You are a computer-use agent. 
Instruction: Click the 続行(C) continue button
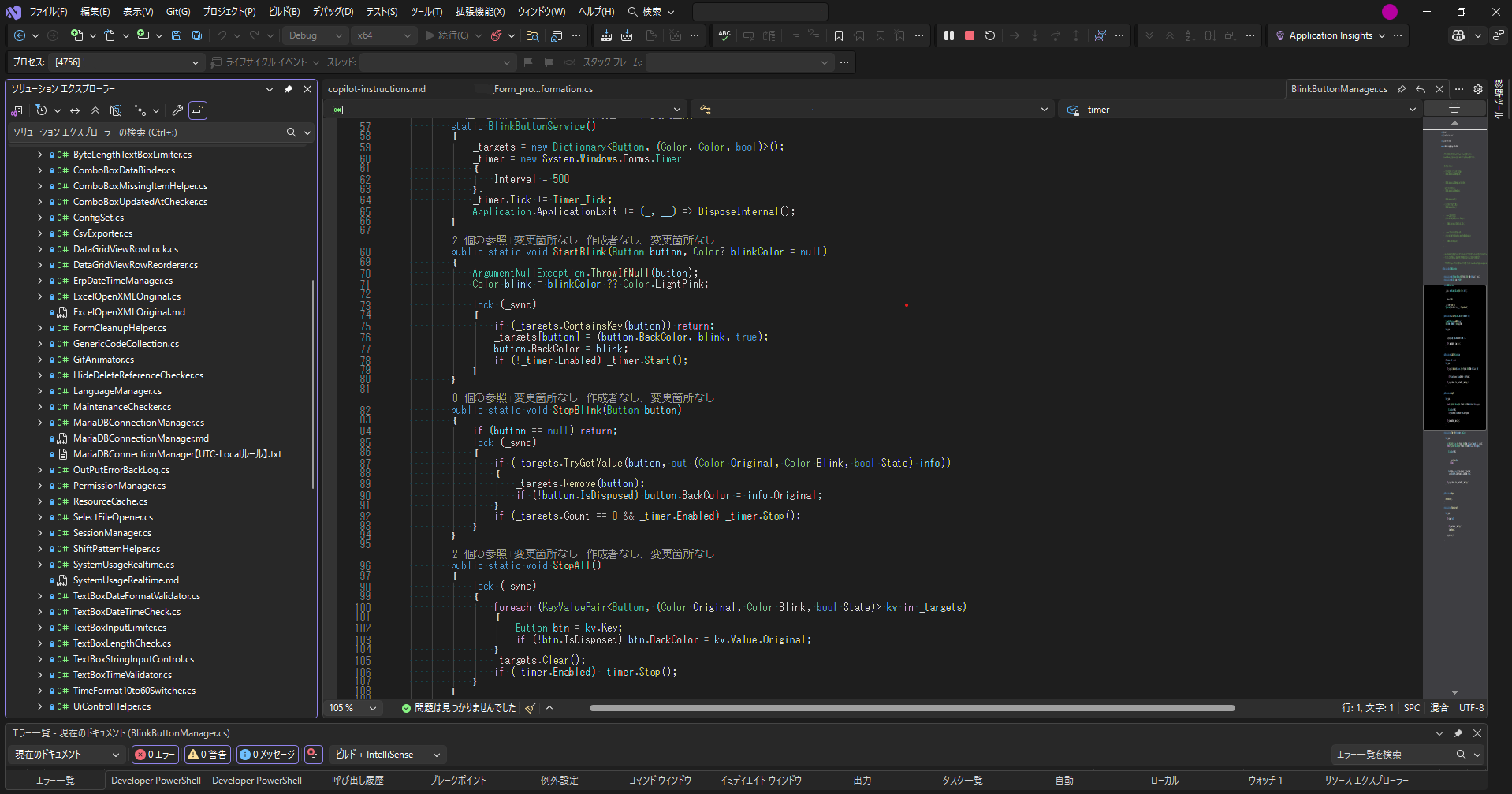coord(447,35)
